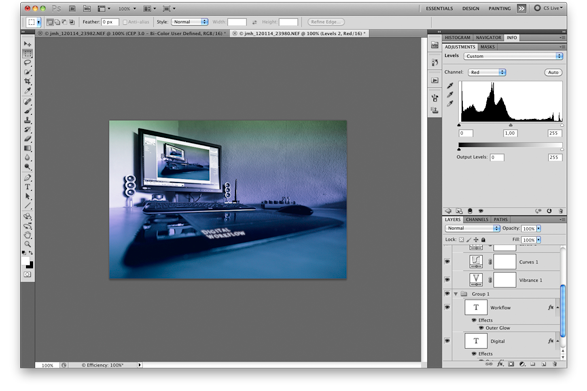This screenshot has height=391, width=587.
Task: Click the Feather input field
Action: 110,22
